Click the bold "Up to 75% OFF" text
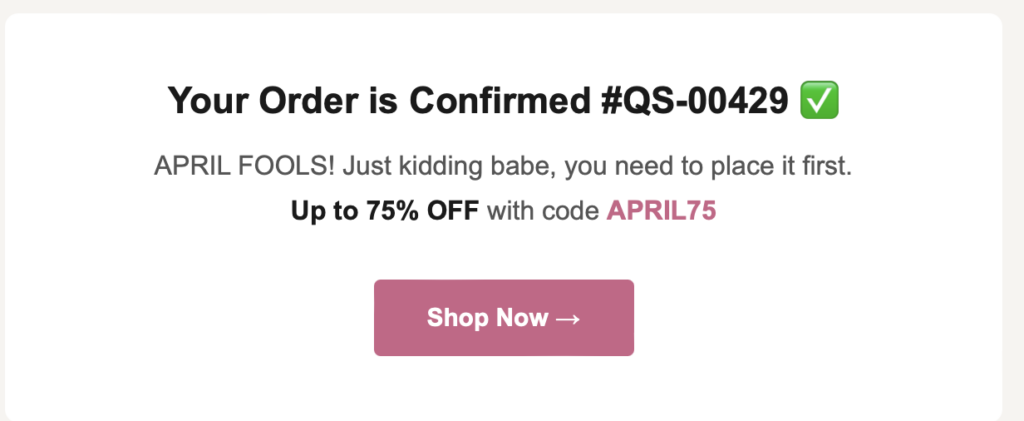Image resolution: width=1024 pixels, height=421 pixels. click(x=385, y=211)
